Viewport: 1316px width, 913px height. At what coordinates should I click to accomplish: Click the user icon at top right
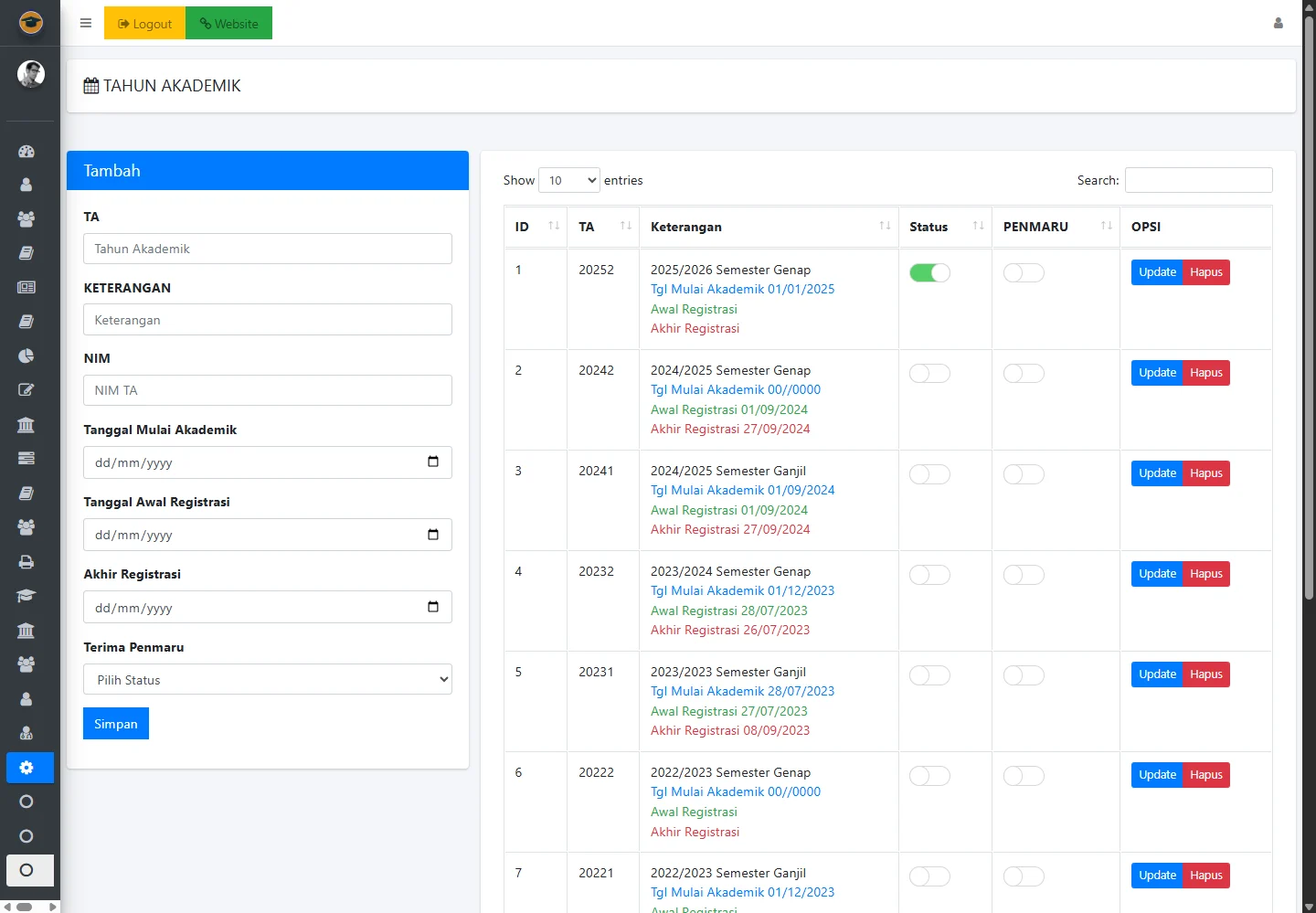[x=1278, y=24]
